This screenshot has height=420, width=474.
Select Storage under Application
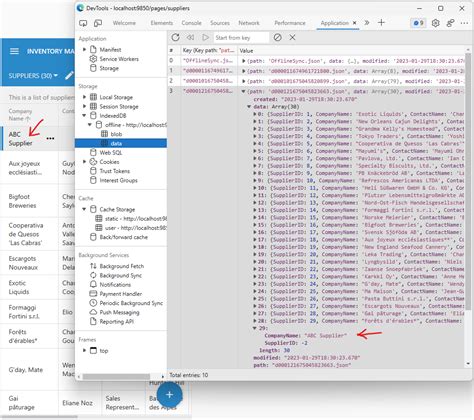[x=109, y=68]
